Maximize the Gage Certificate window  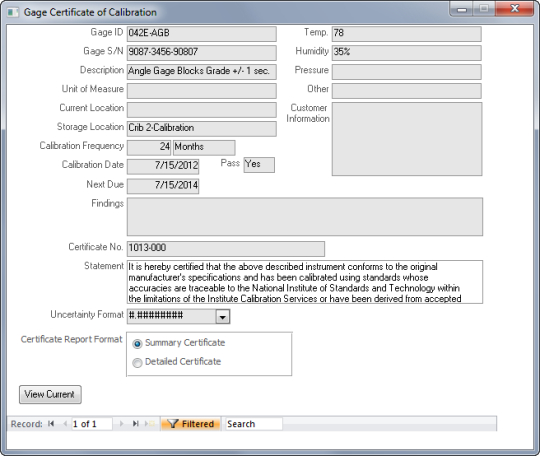pos(484,9)
